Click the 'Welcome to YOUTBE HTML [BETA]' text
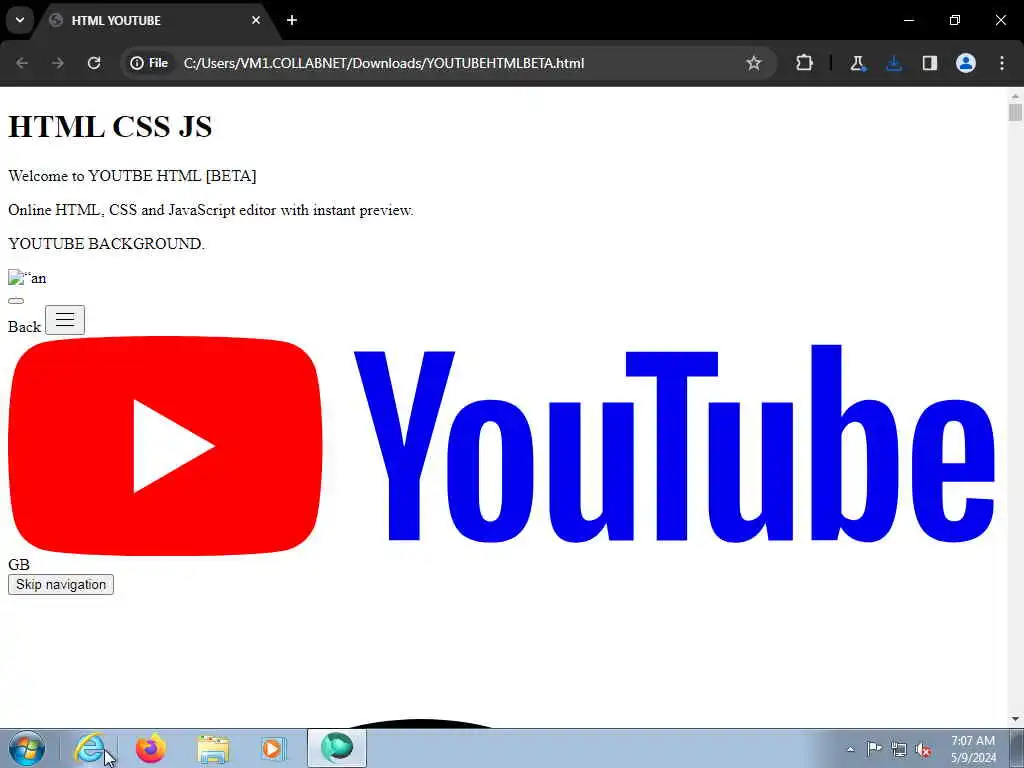Image resolution: width=1024 pixels, height=768 pixels. (x=132, y=176)
